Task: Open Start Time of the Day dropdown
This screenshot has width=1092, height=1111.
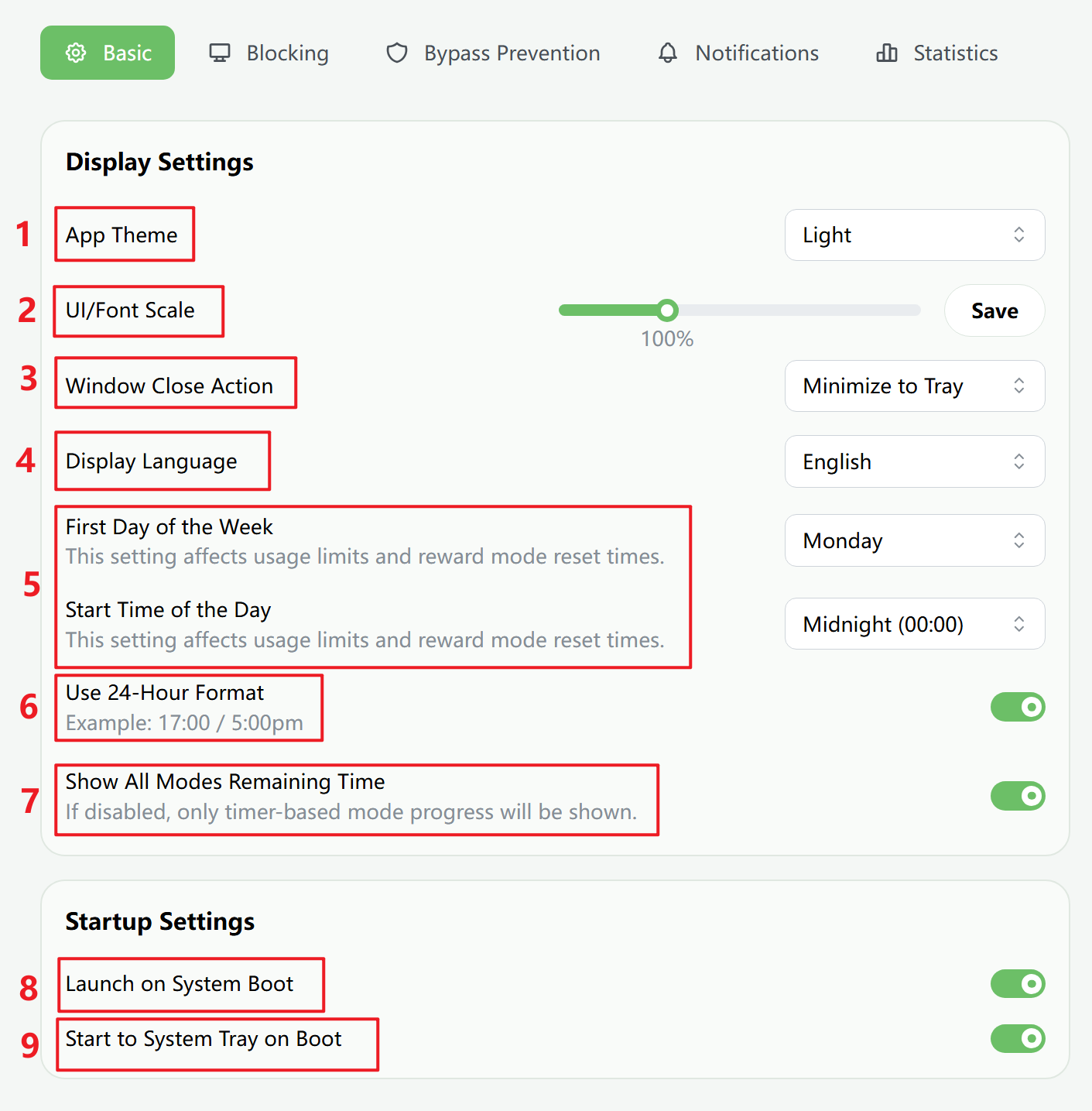Action: click(x=915, y=624)
